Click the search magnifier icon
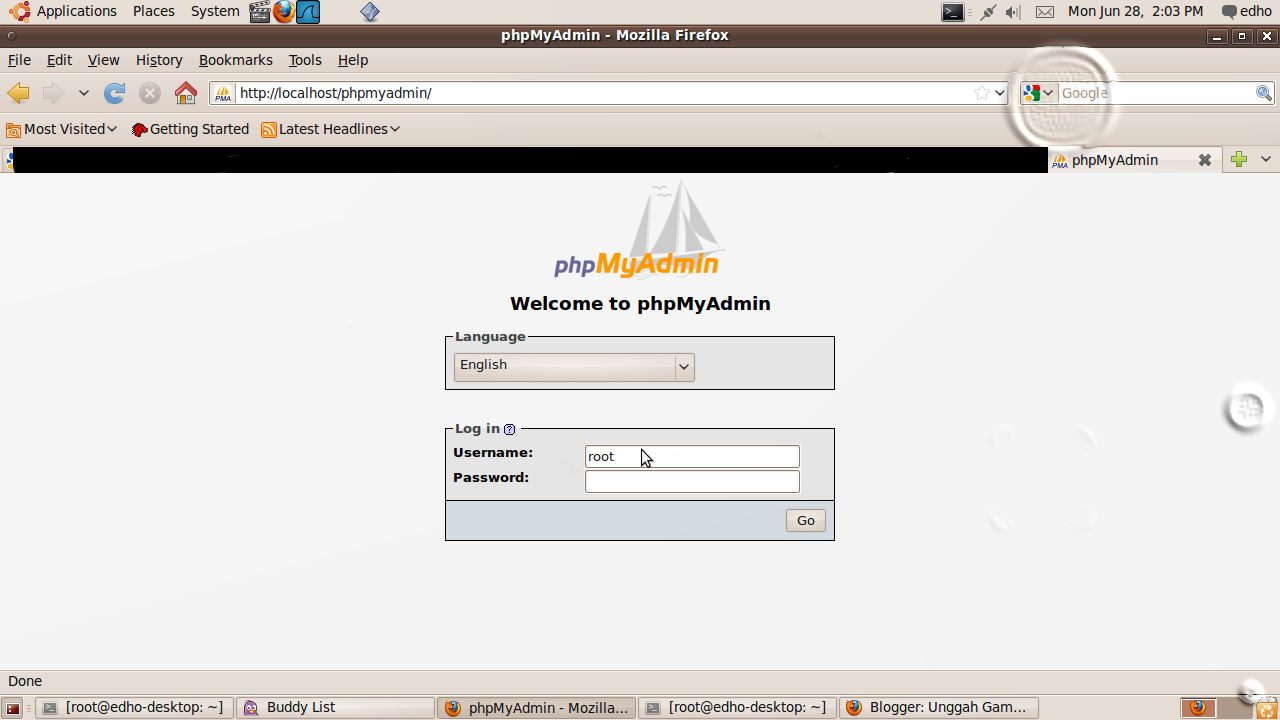Image resolution: width=1280 pixels, height=720 pixels. tap(1264, 93)
